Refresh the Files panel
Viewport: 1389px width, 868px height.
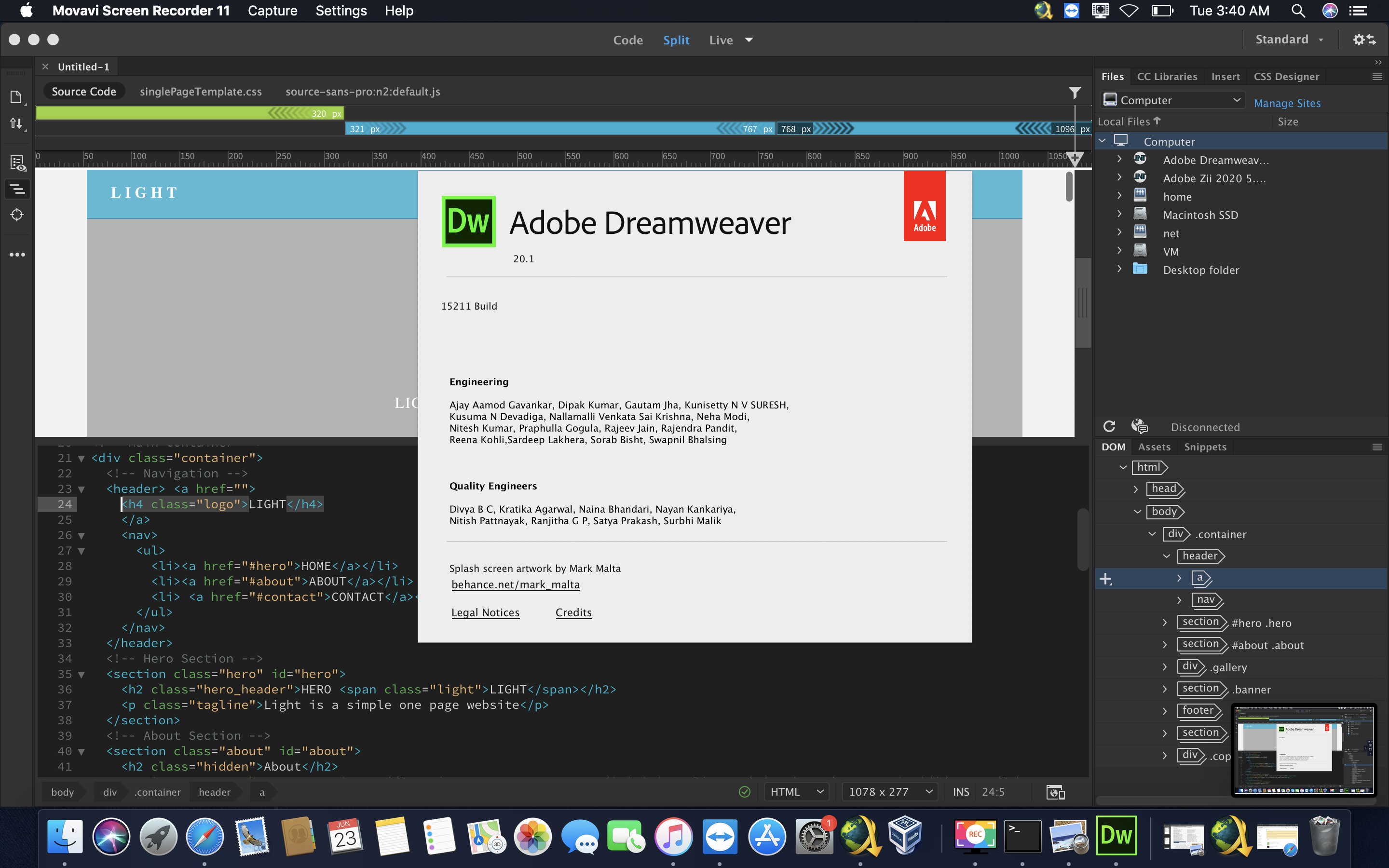pyautogui.click(x=1109, y=427)
